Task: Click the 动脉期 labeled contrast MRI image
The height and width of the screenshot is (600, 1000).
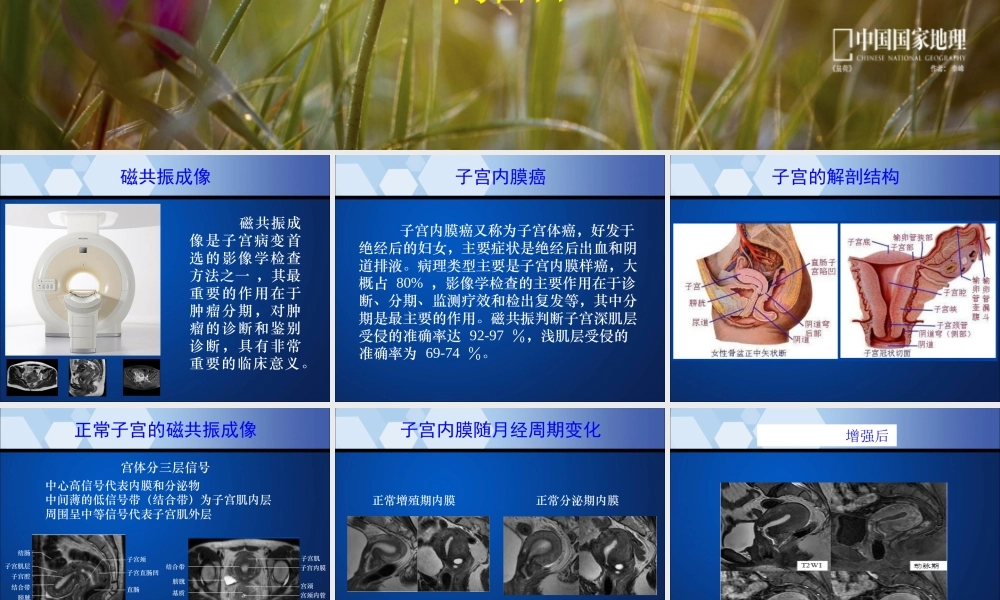Action: [888, 520]
